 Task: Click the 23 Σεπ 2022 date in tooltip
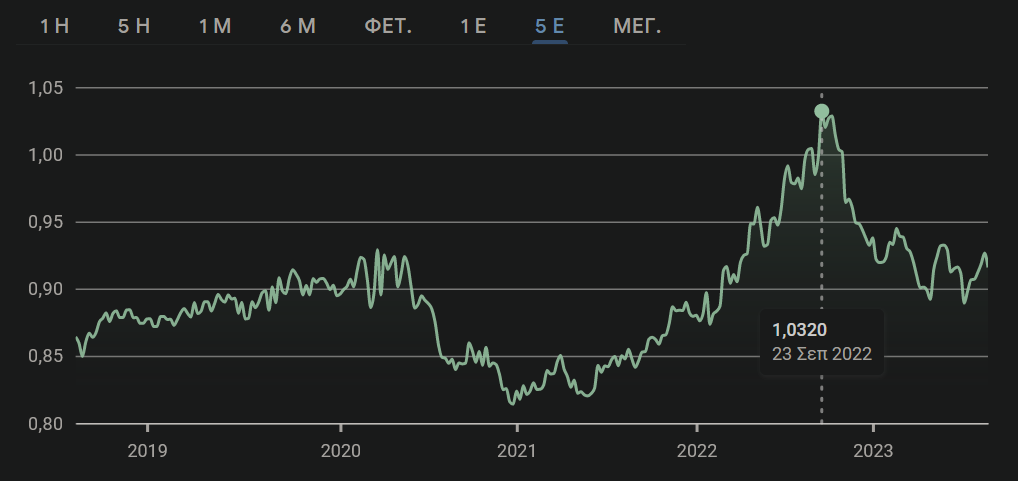(821, 354)
